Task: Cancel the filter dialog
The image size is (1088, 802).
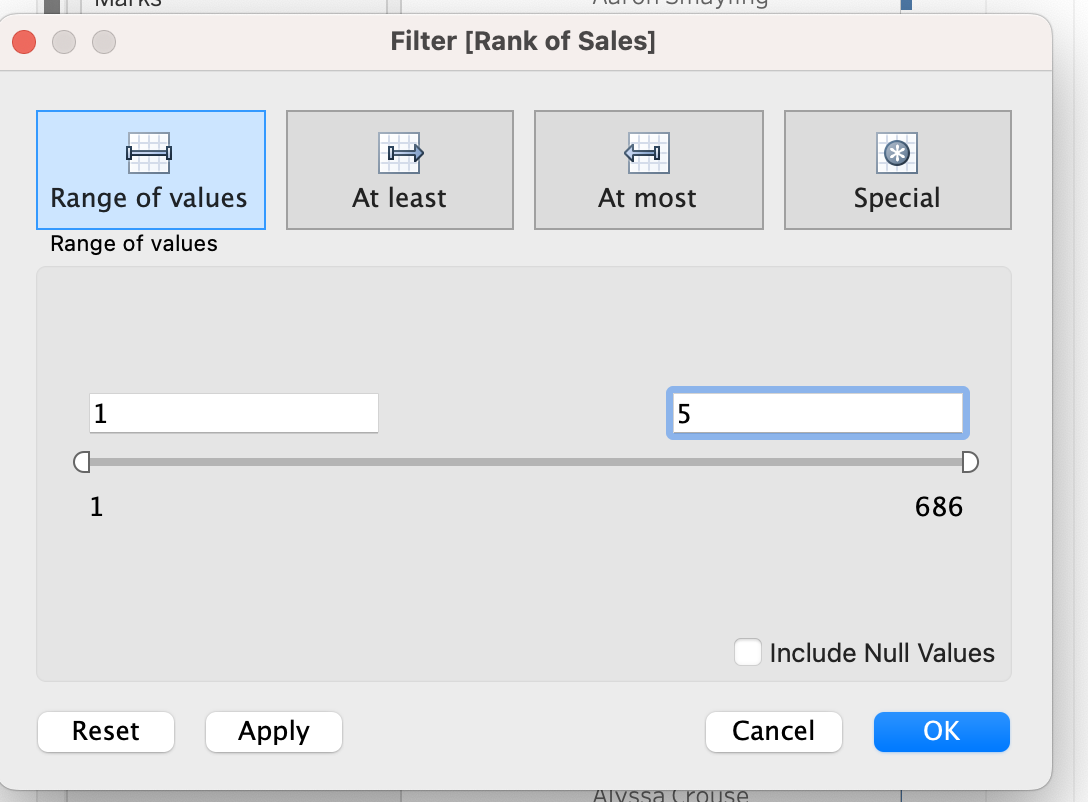Action: (x=774, y=731)
